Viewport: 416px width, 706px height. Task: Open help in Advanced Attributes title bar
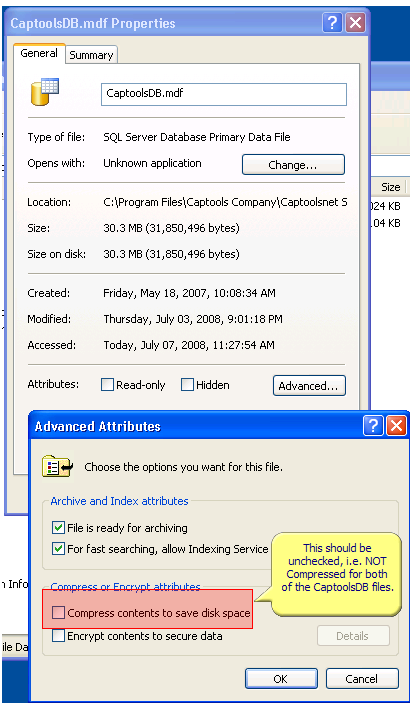coord(373,425)
